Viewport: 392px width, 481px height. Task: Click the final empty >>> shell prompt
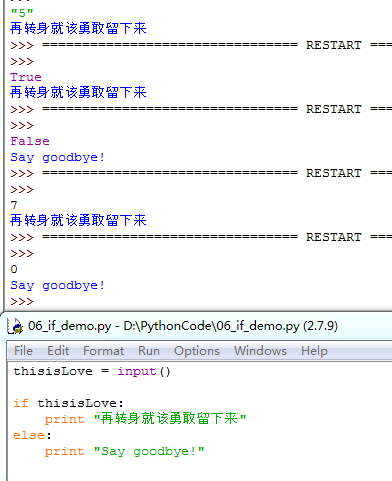pos(22,301)
